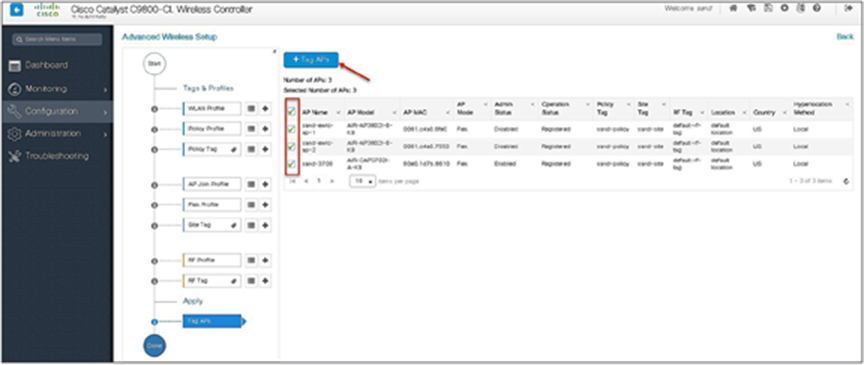
Task: Expand the Monitoring menu chevron
Action: (x=105, y=89)
